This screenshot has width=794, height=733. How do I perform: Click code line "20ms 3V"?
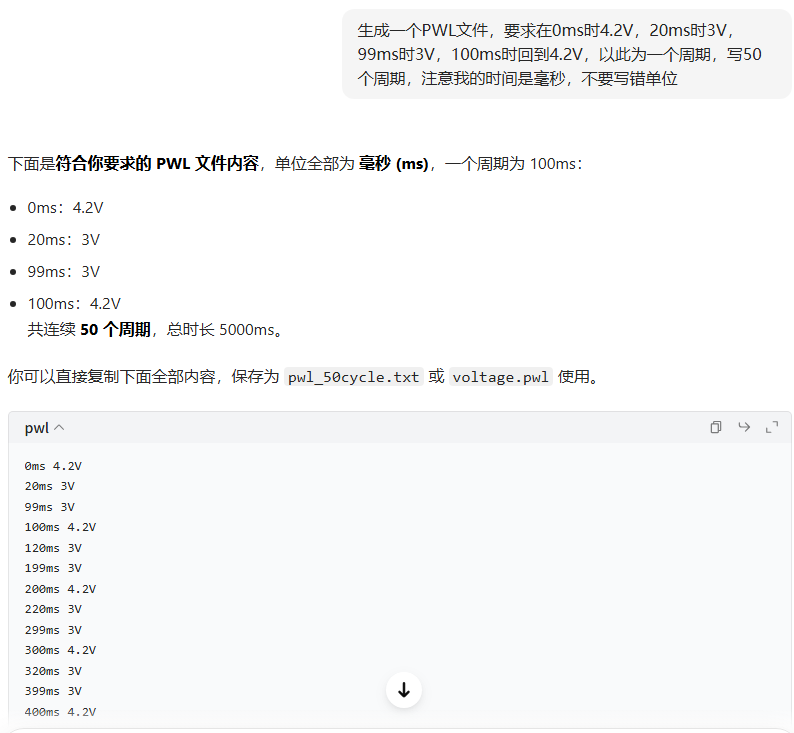pyautogui.click(x=50, y=486)
